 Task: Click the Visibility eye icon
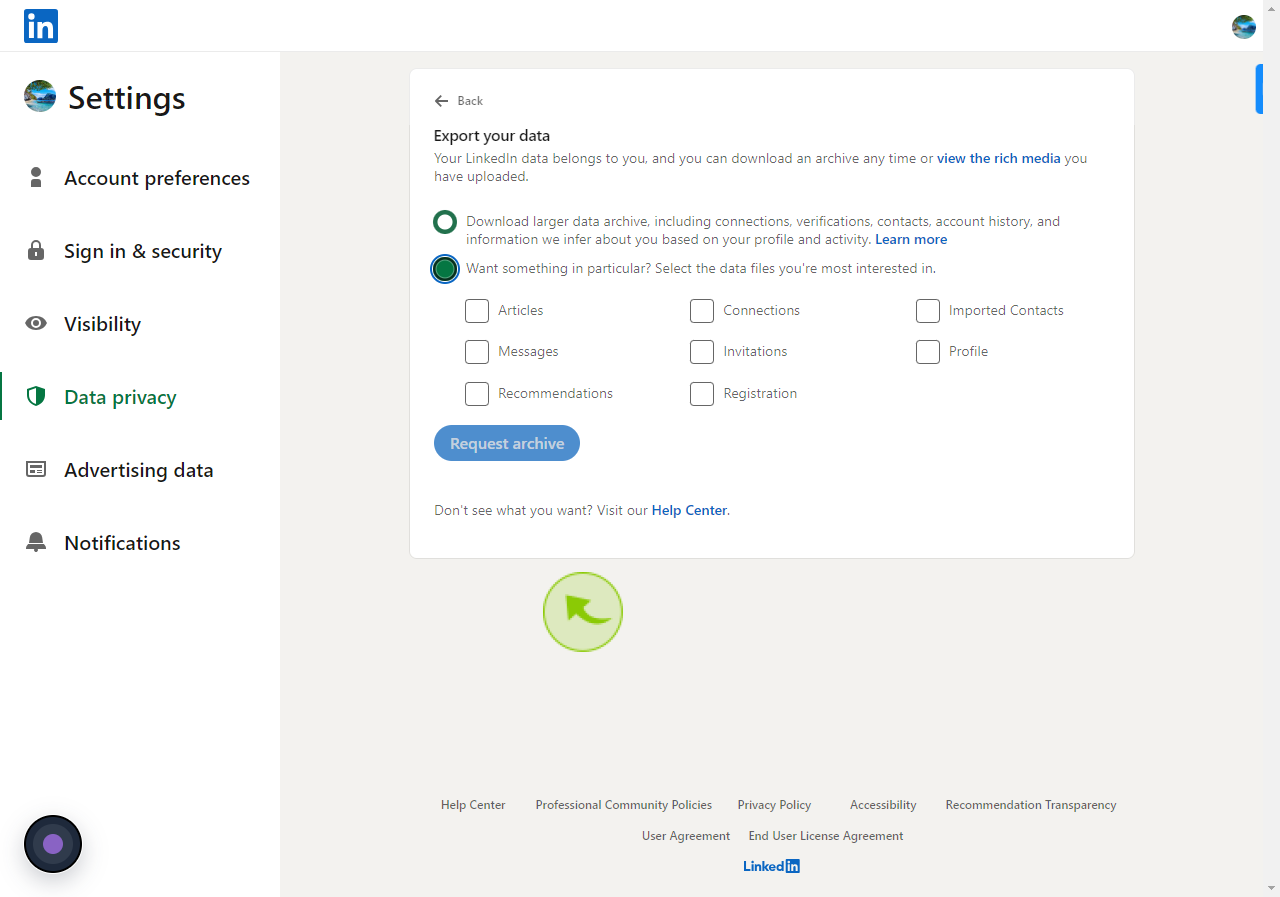(x=36, y=323)
